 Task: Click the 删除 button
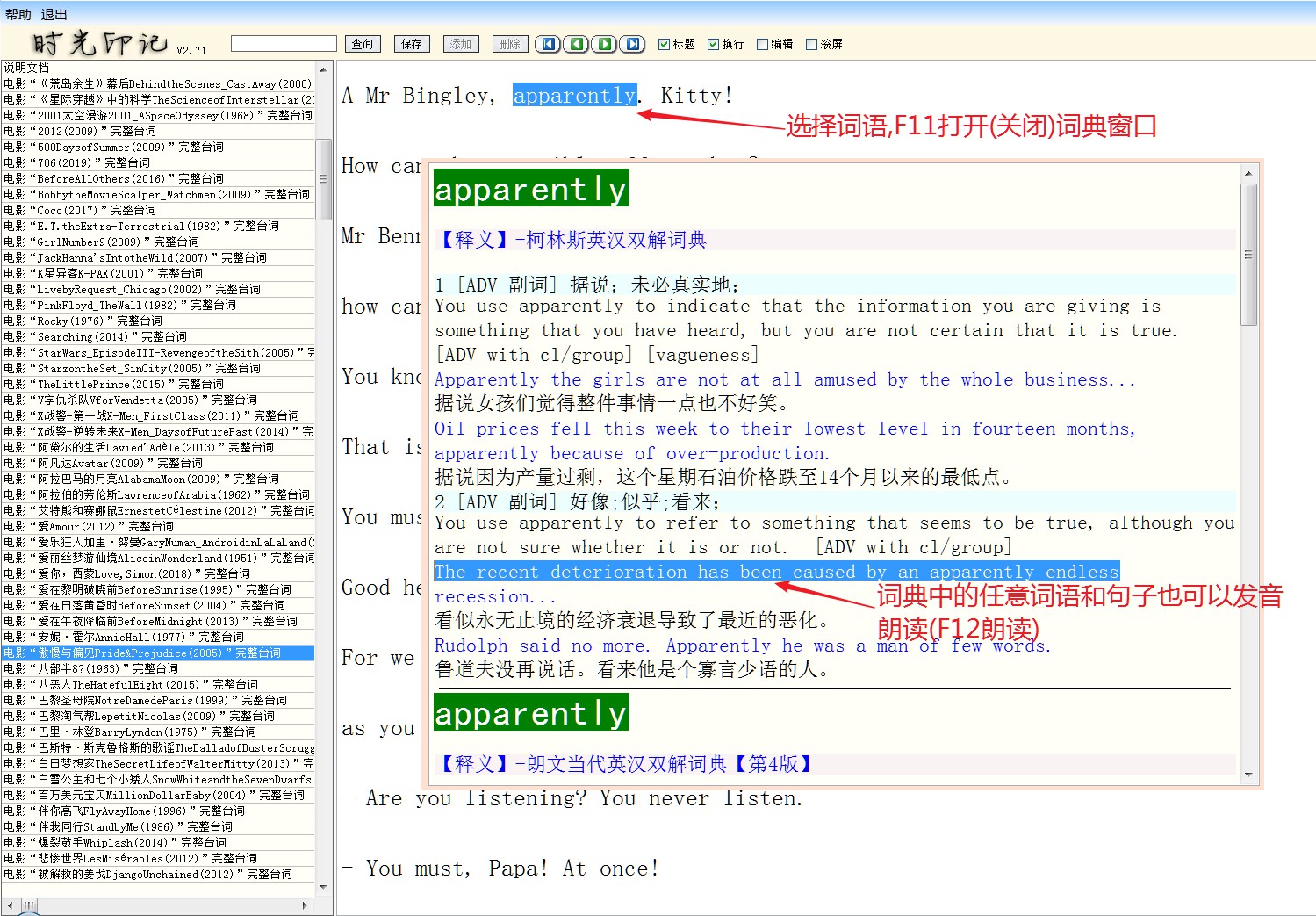click(x=510, y=44)
